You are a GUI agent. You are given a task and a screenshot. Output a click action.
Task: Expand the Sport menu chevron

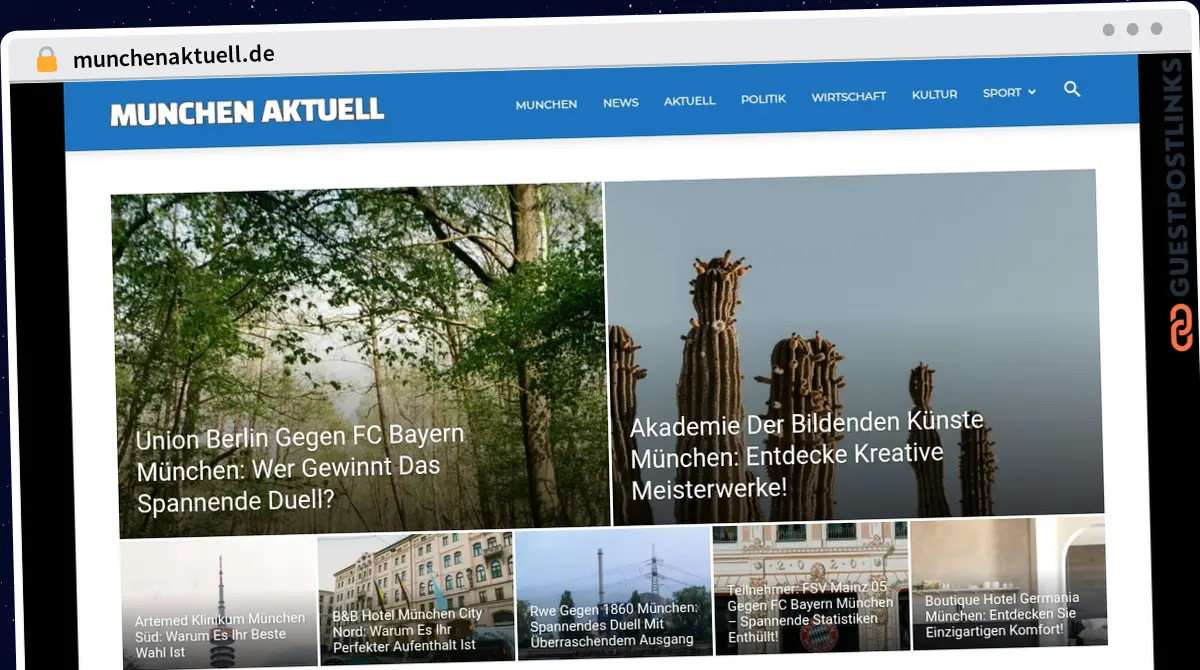coord(1032,92)
